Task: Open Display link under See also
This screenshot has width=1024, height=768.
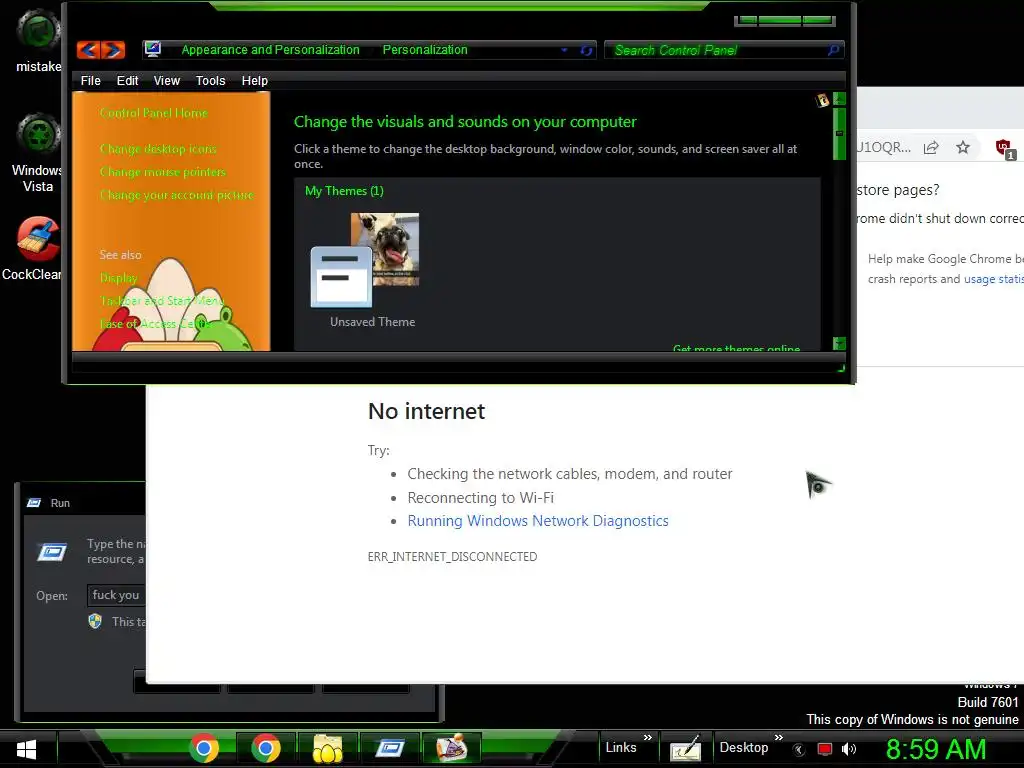Action: click(x=118, y=278)
